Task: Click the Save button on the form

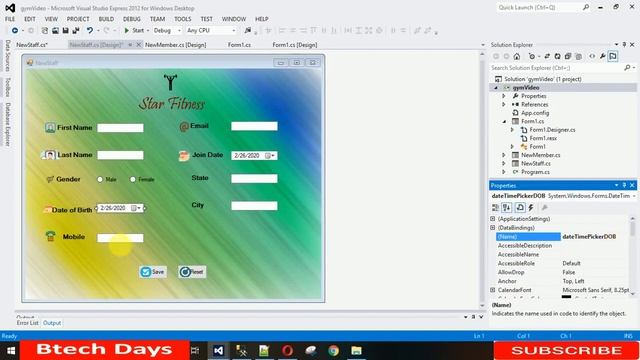Action: point(153,272)
